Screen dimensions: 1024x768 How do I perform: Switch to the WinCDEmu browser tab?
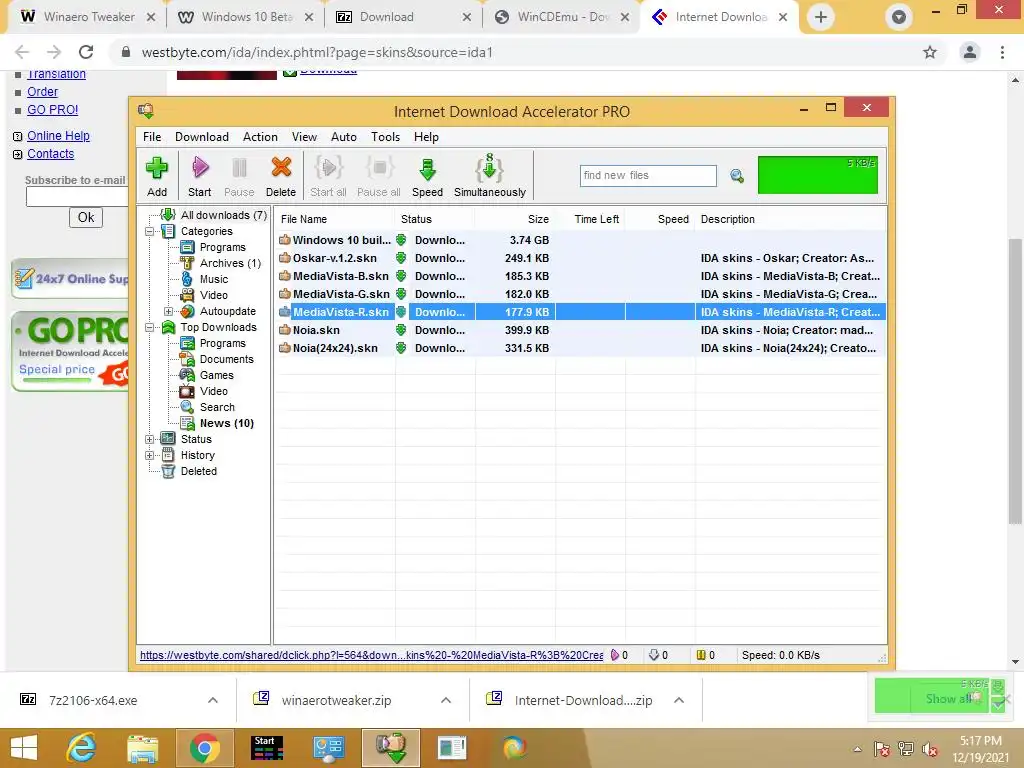[562, 17]
